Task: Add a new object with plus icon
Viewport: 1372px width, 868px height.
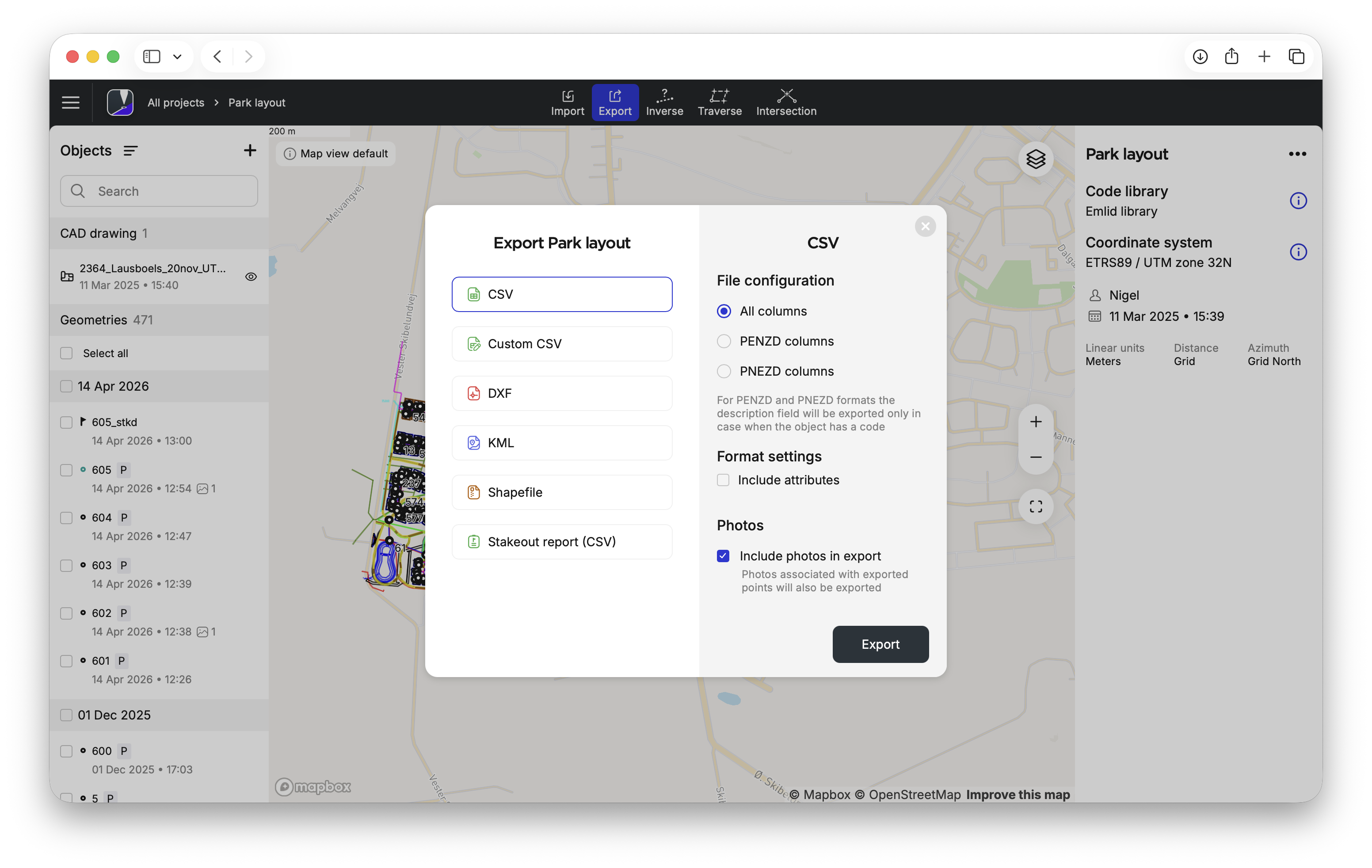Action: 250,150
